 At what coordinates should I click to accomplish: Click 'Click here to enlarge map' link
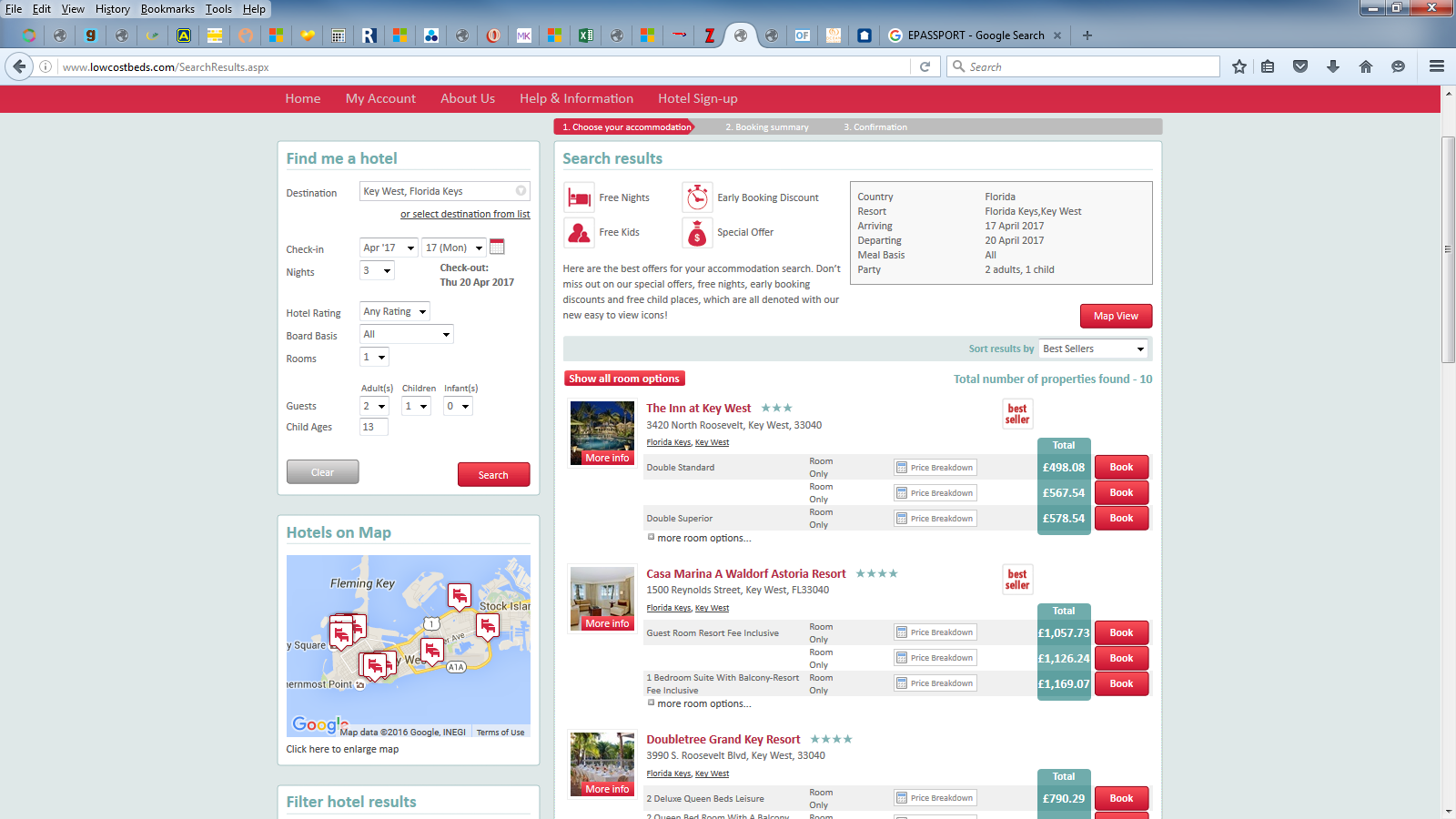pos(342,749)
